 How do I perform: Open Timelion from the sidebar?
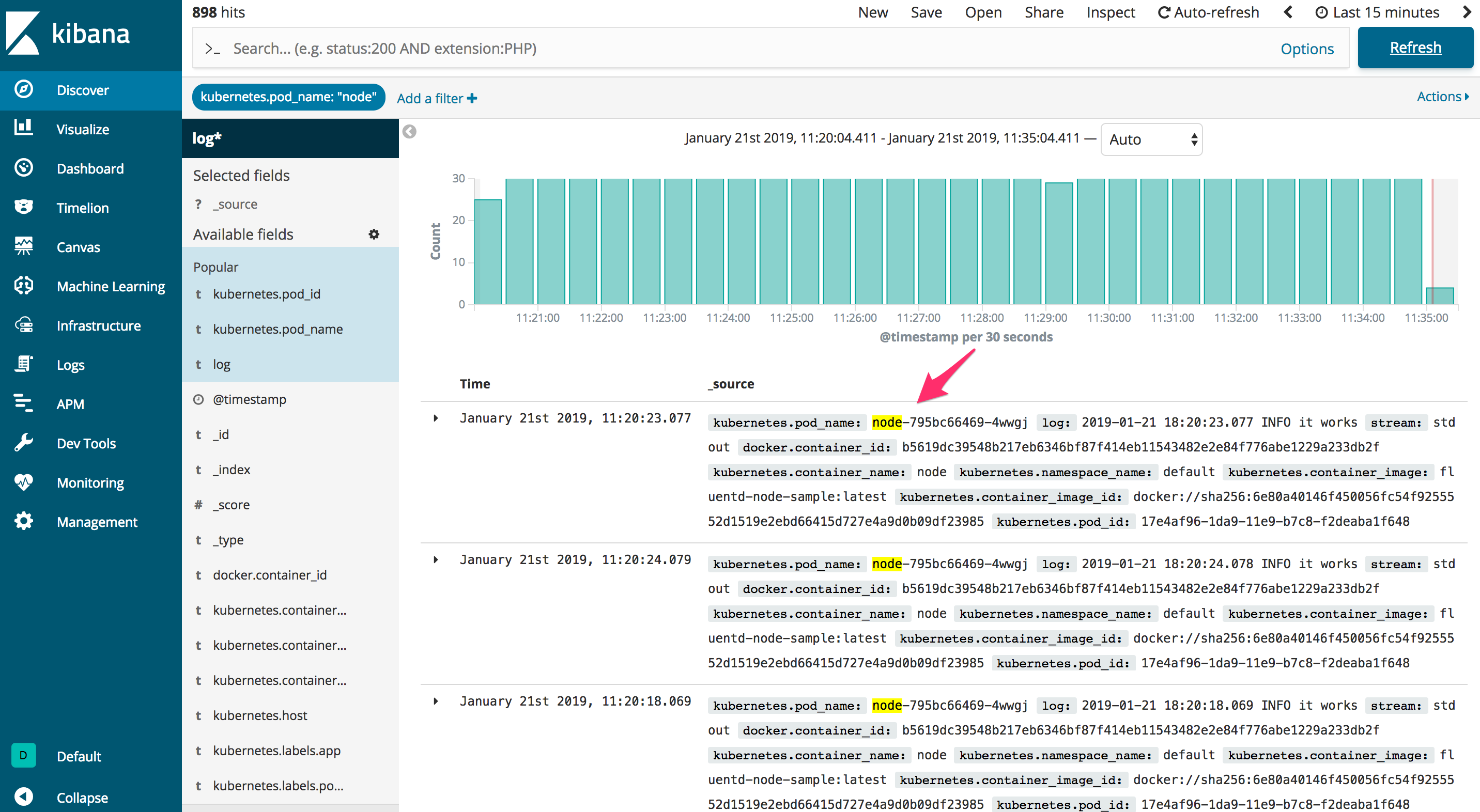click(x=82, y=207)
